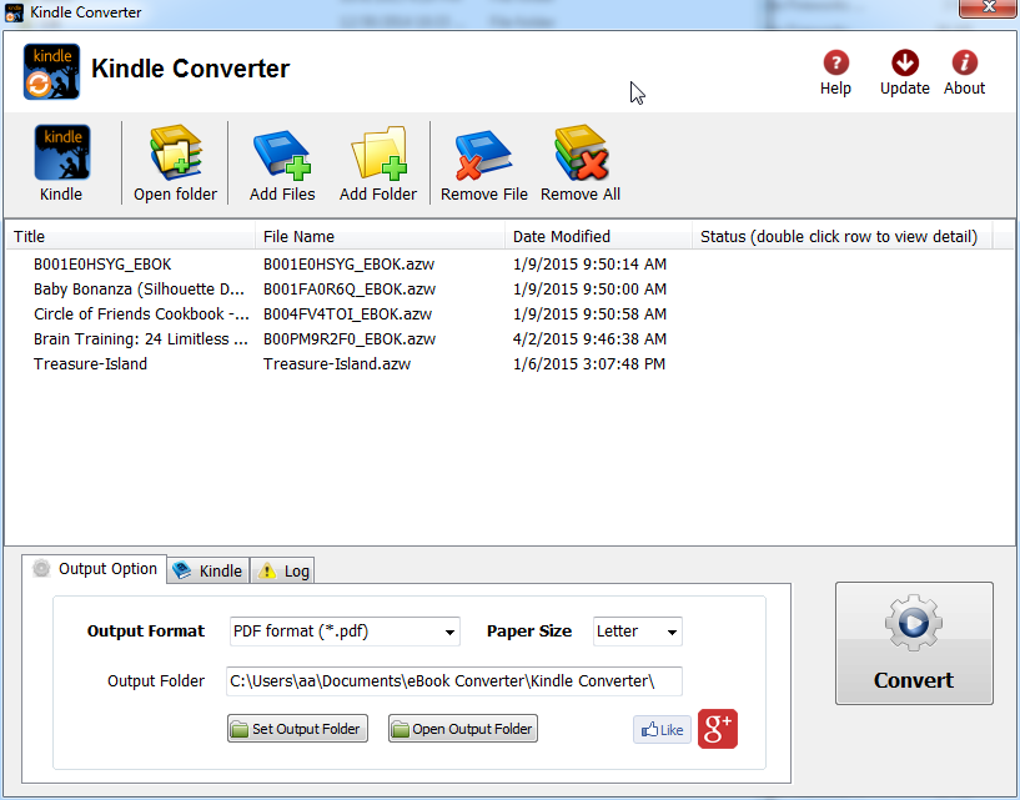Select the Treasure-Island title row
The height and width of the screenshot is (800, 1020).
pyautogui.click(x=90, y=364)
